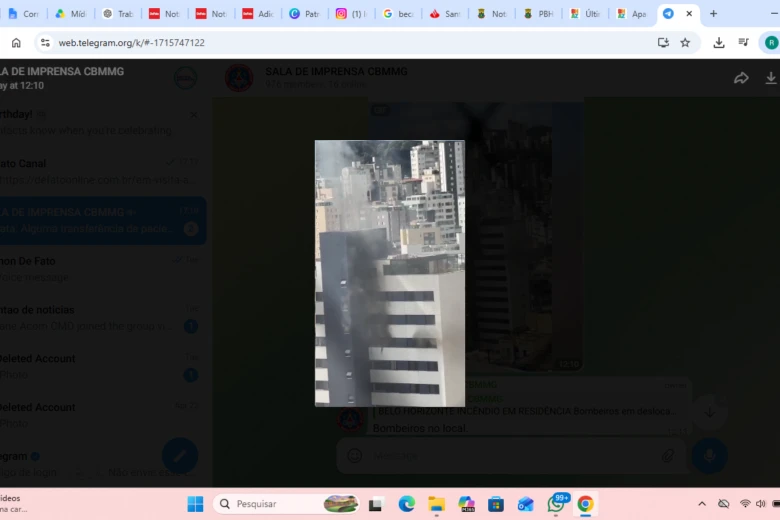
Task: Install app icon in the address bar
Action: click(663, 43)
